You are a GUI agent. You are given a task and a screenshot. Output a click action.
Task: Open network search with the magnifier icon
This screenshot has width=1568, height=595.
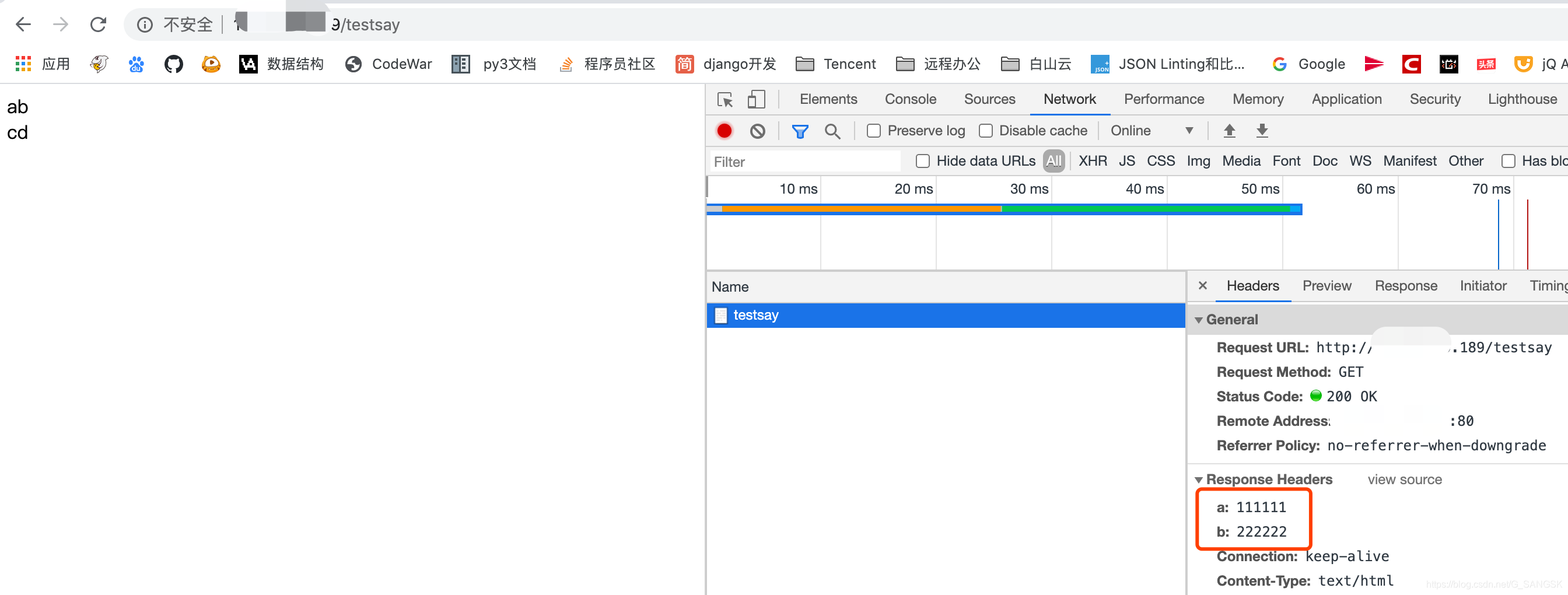click(832, 130)
